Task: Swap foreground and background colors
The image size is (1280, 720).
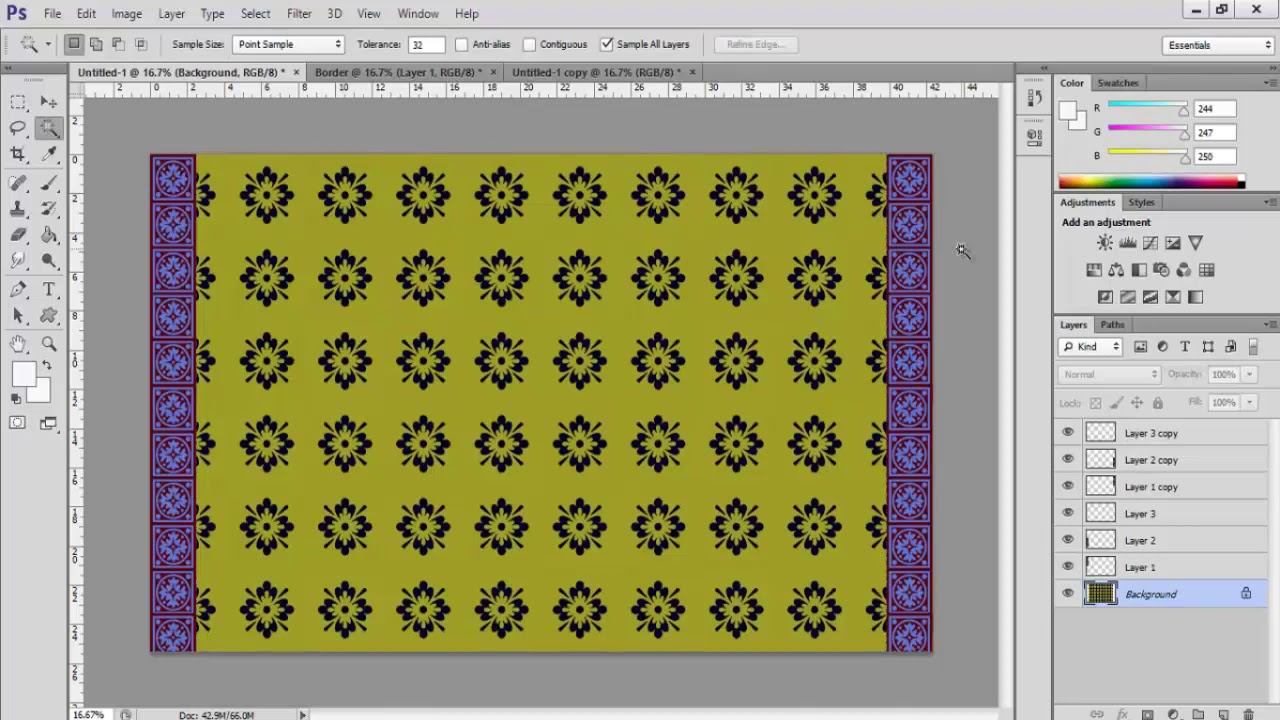Action: pyautogui.click(x=46, y=365)
